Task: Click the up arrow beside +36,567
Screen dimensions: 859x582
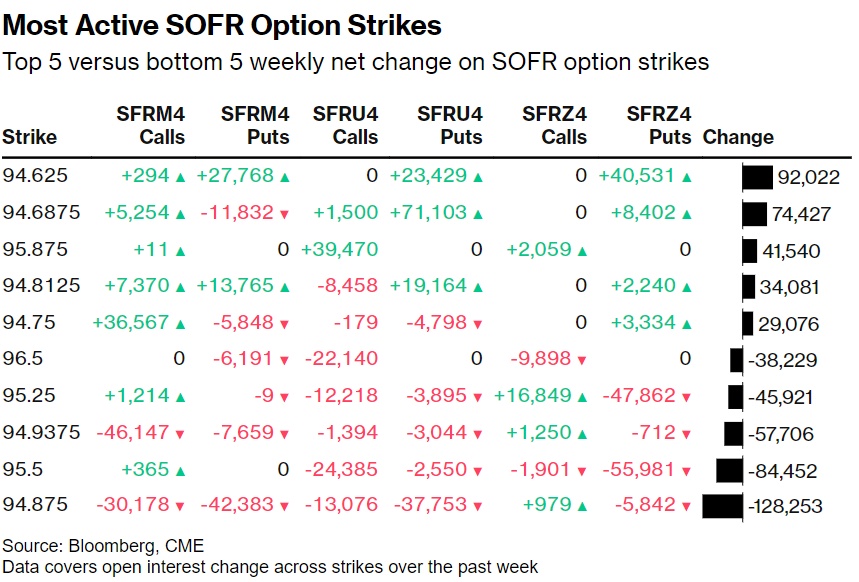Action: (x=180, y=324)
